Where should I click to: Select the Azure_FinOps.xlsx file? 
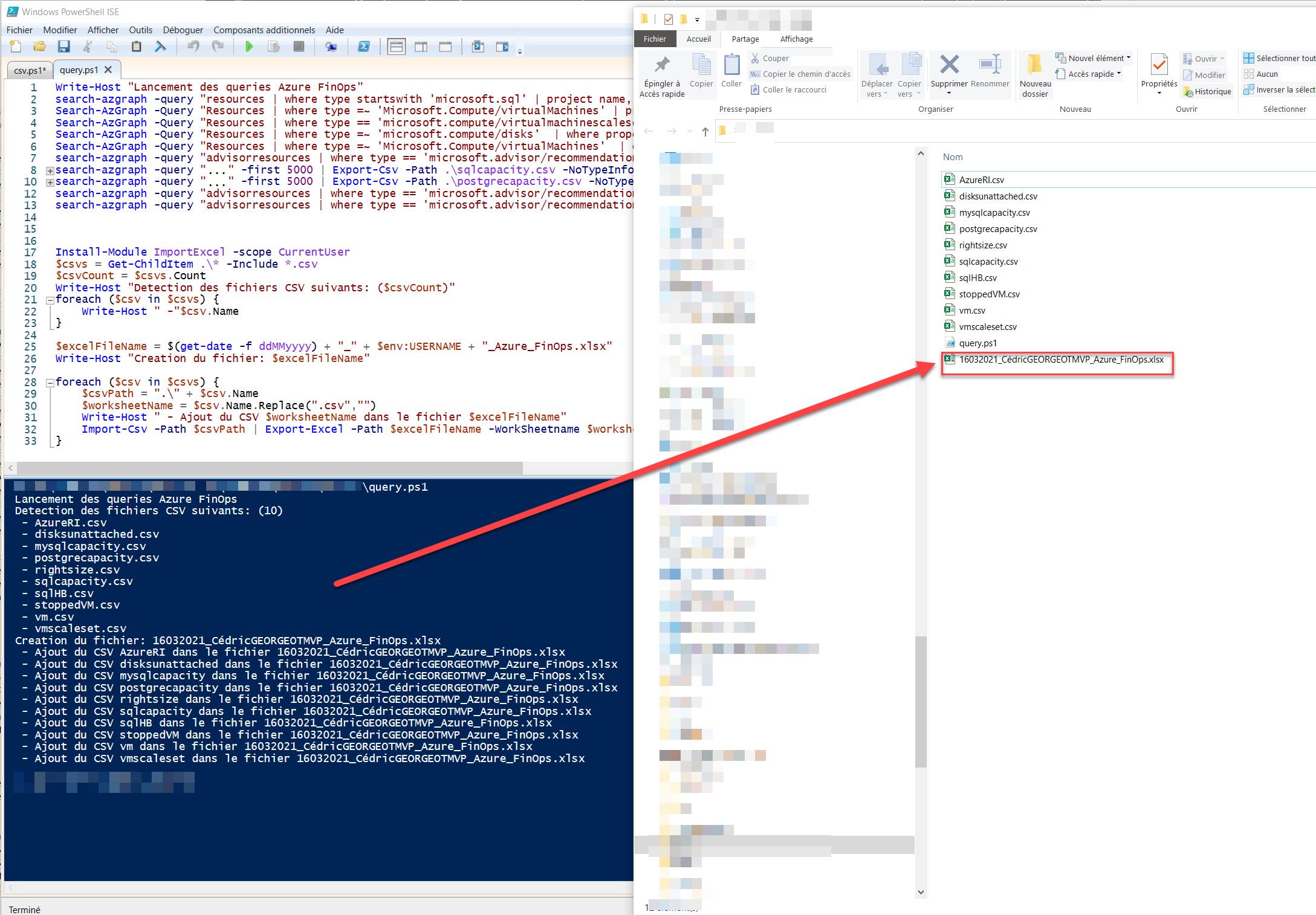1061,360
